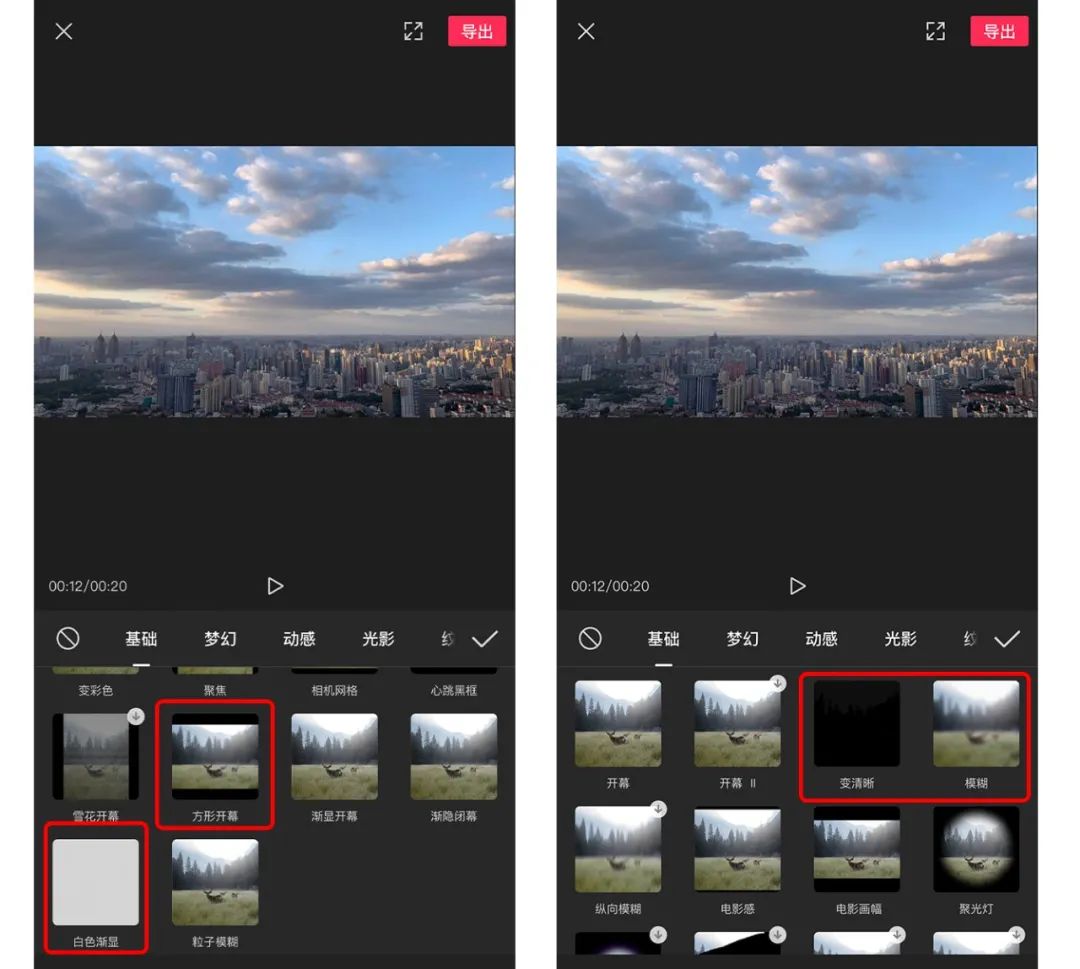Switch to 梦幻 tab in left screen
The image size is (1080, 969).
click(x=220, y=639)
